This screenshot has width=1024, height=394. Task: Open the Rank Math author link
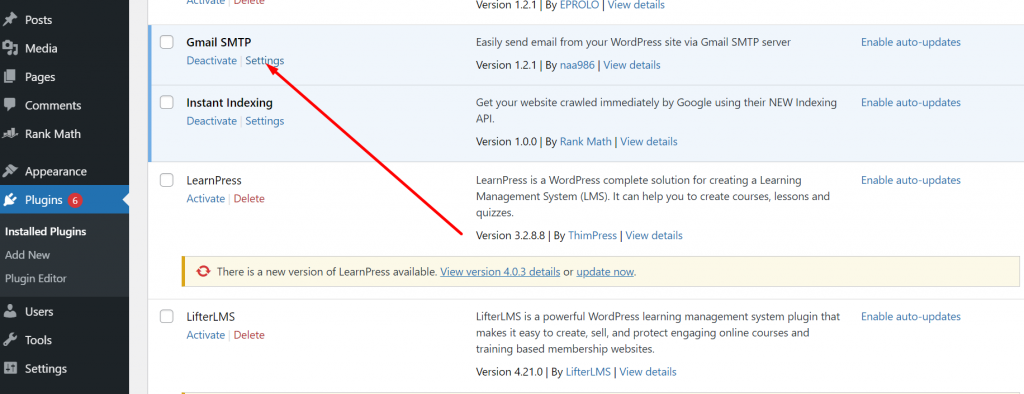(x=586, y=142)
